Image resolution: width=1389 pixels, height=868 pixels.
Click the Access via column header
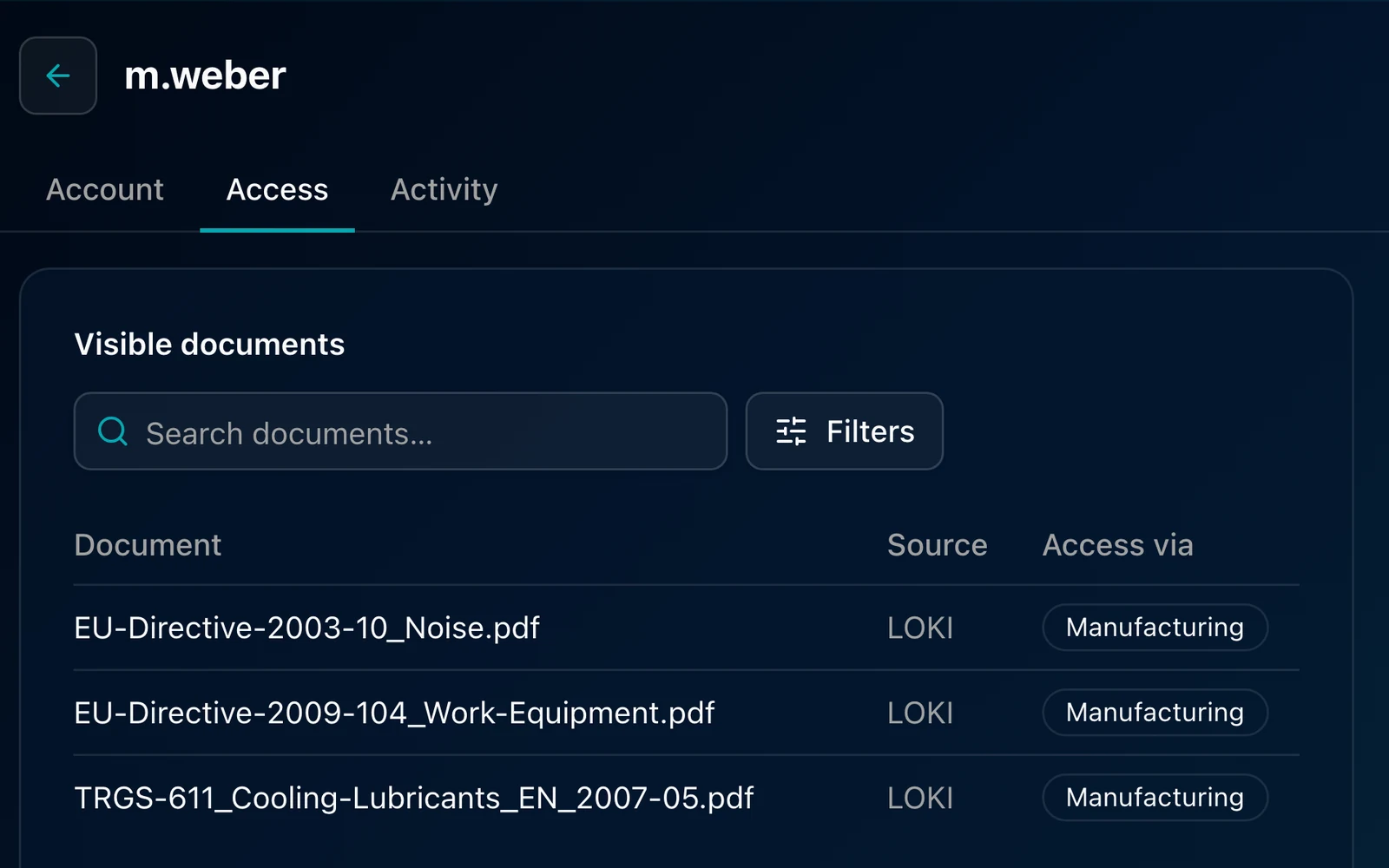1117,545
